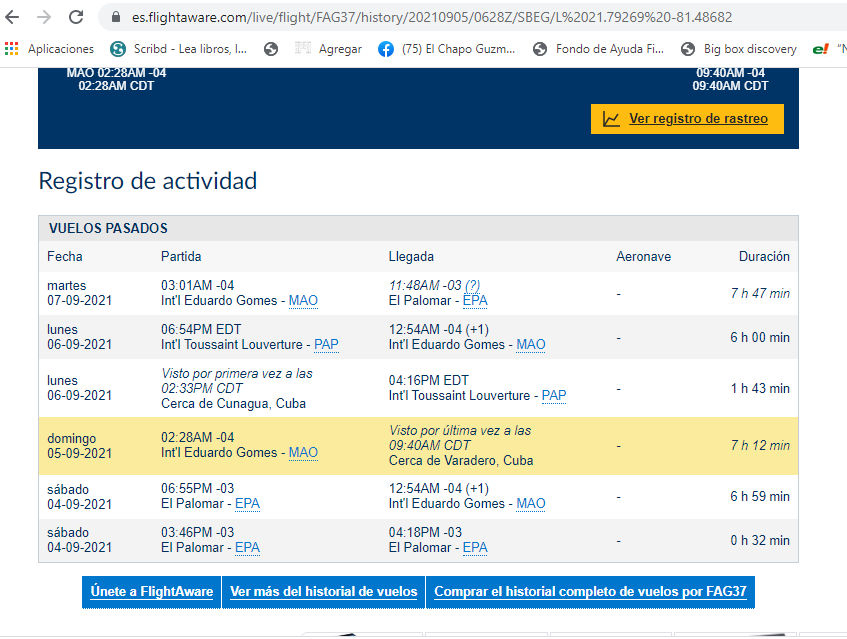Open the Fondo de Ayuda Fi bookmark

599,49
